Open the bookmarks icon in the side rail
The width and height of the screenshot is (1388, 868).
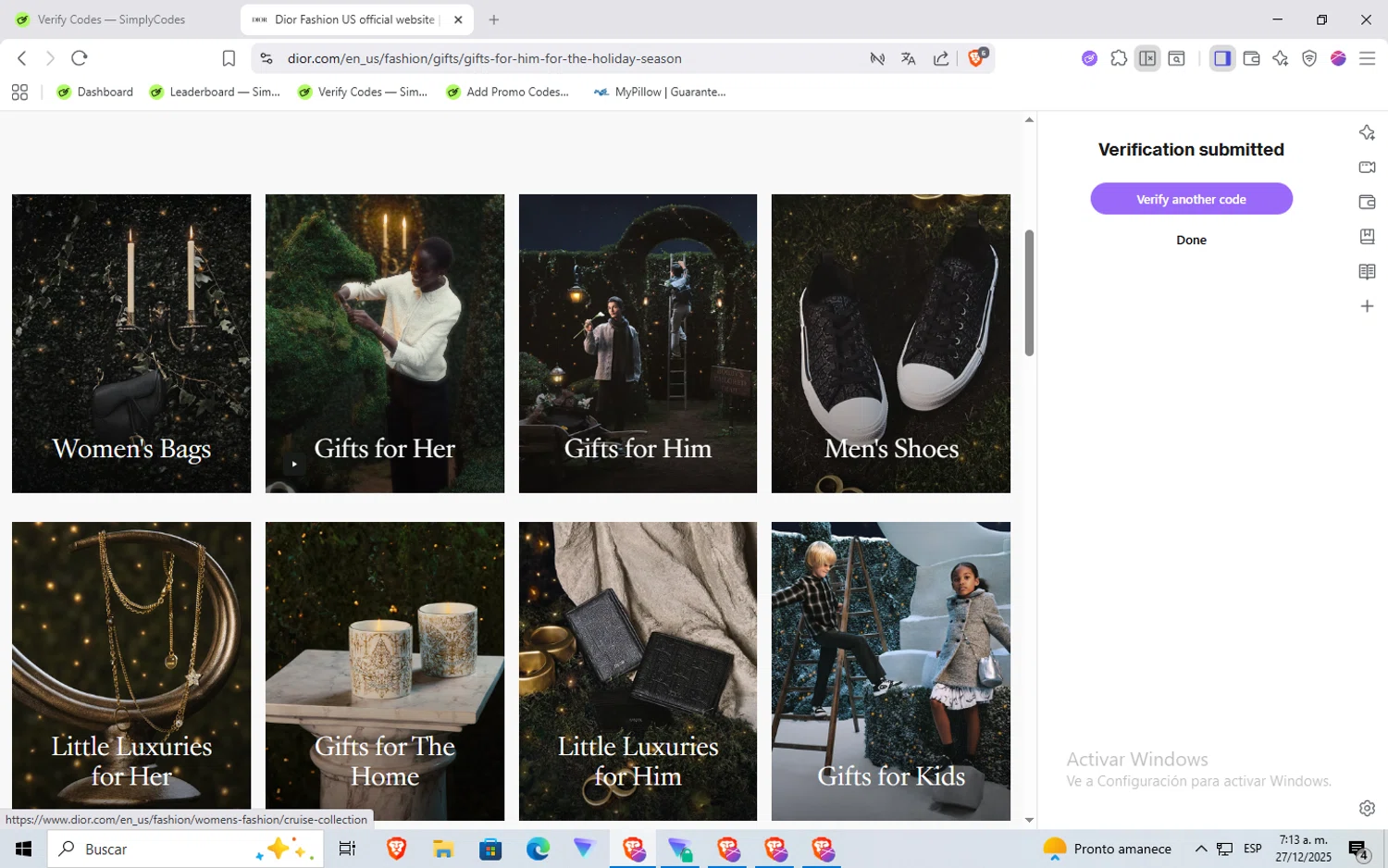(x=1367, y=237)
